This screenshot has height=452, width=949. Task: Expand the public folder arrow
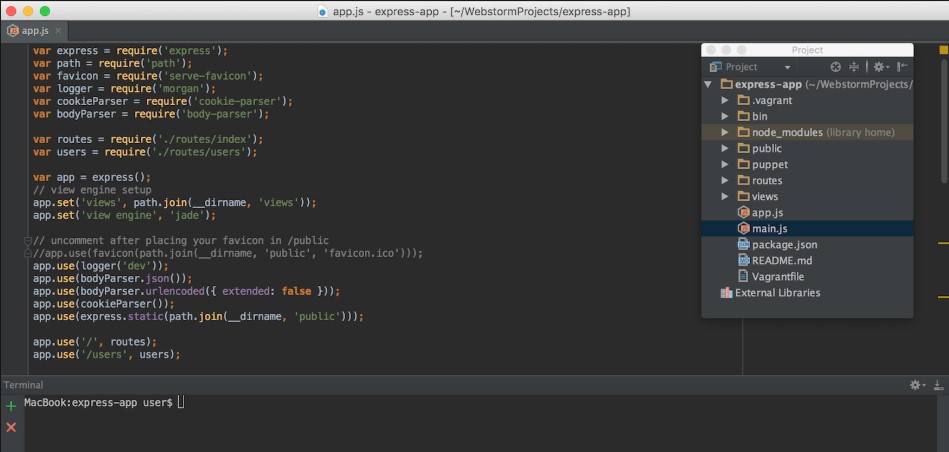725,148
